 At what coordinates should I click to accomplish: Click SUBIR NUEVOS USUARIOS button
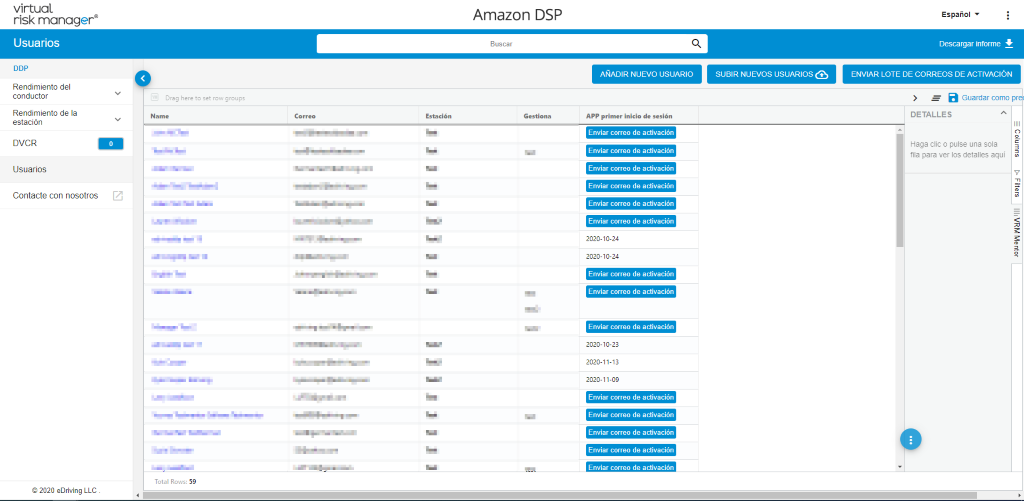coord(771,74)
